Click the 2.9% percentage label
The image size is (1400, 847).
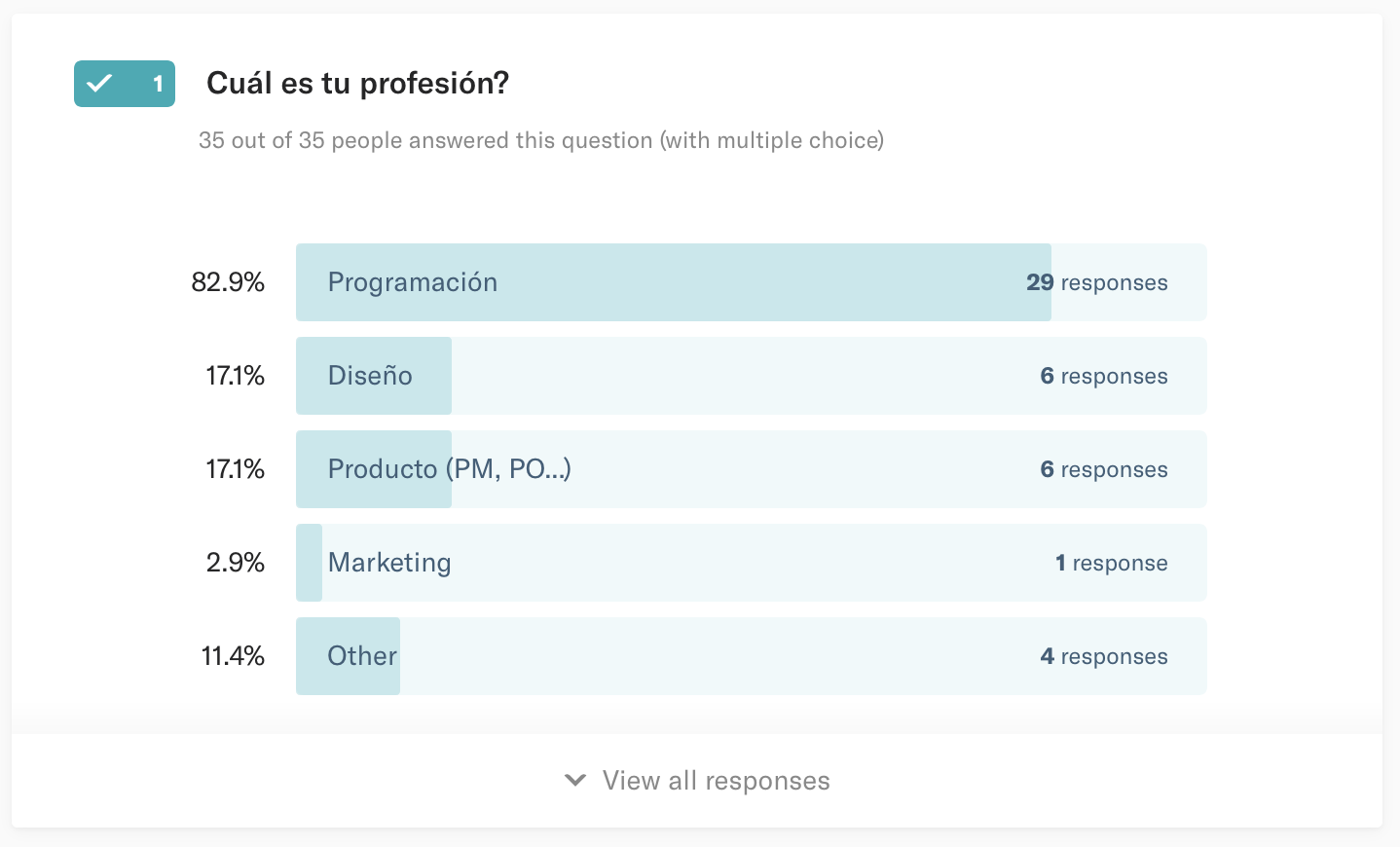(236, 563)
